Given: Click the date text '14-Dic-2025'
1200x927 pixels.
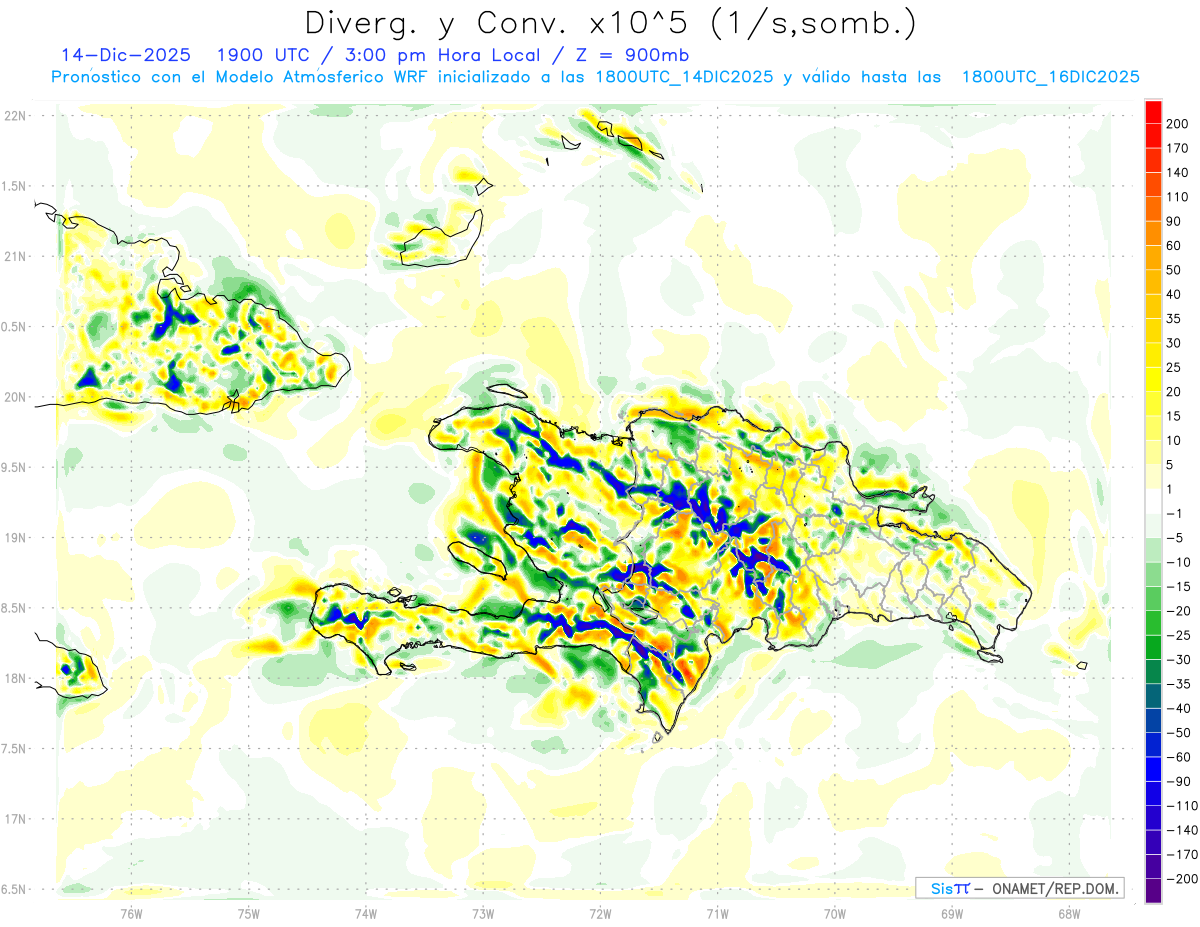Looking at the screenshot, I should point(125,54).
